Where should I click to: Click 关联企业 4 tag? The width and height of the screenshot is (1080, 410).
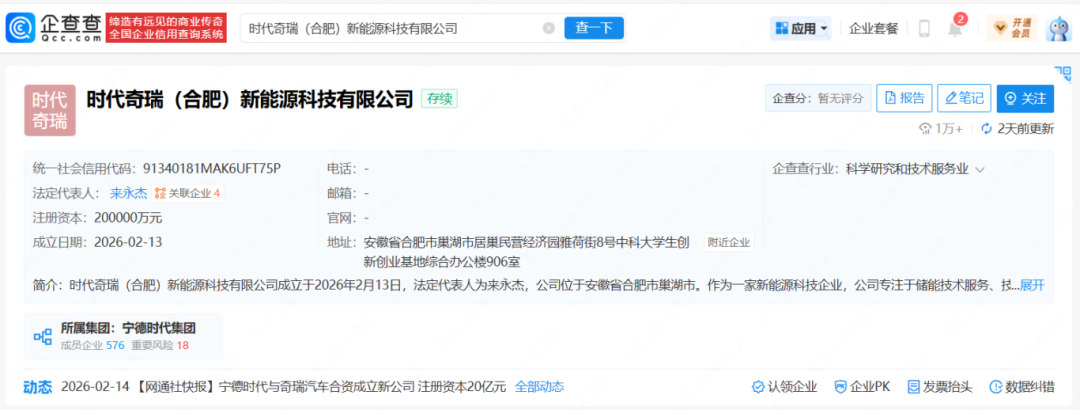(187, 194)
